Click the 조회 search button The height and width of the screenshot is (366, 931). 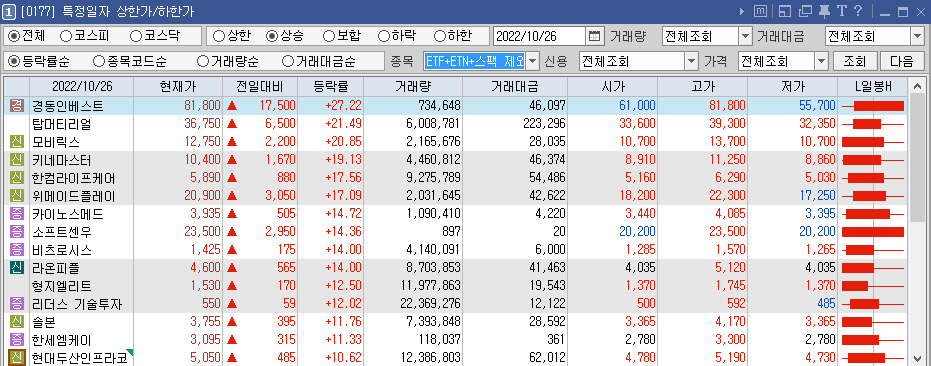tap(854, 61)
